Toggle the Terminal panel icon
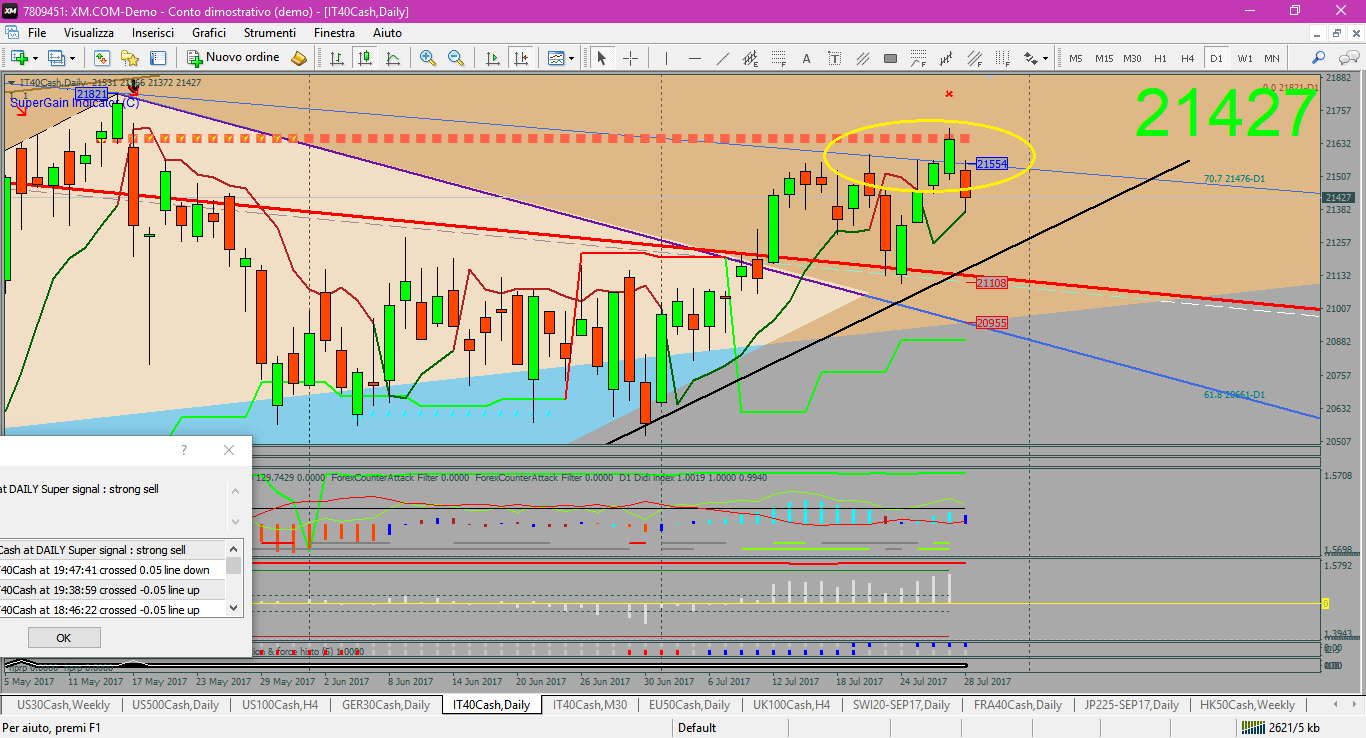 click(156, 58)
